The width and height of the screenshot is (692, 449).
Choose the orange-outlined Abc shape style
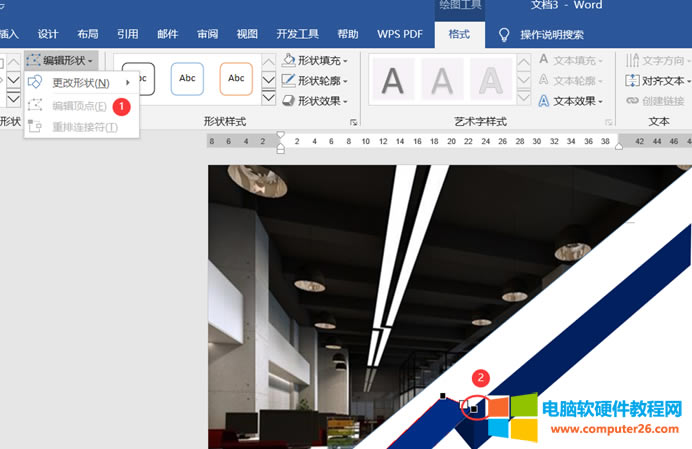coord(236,78)
